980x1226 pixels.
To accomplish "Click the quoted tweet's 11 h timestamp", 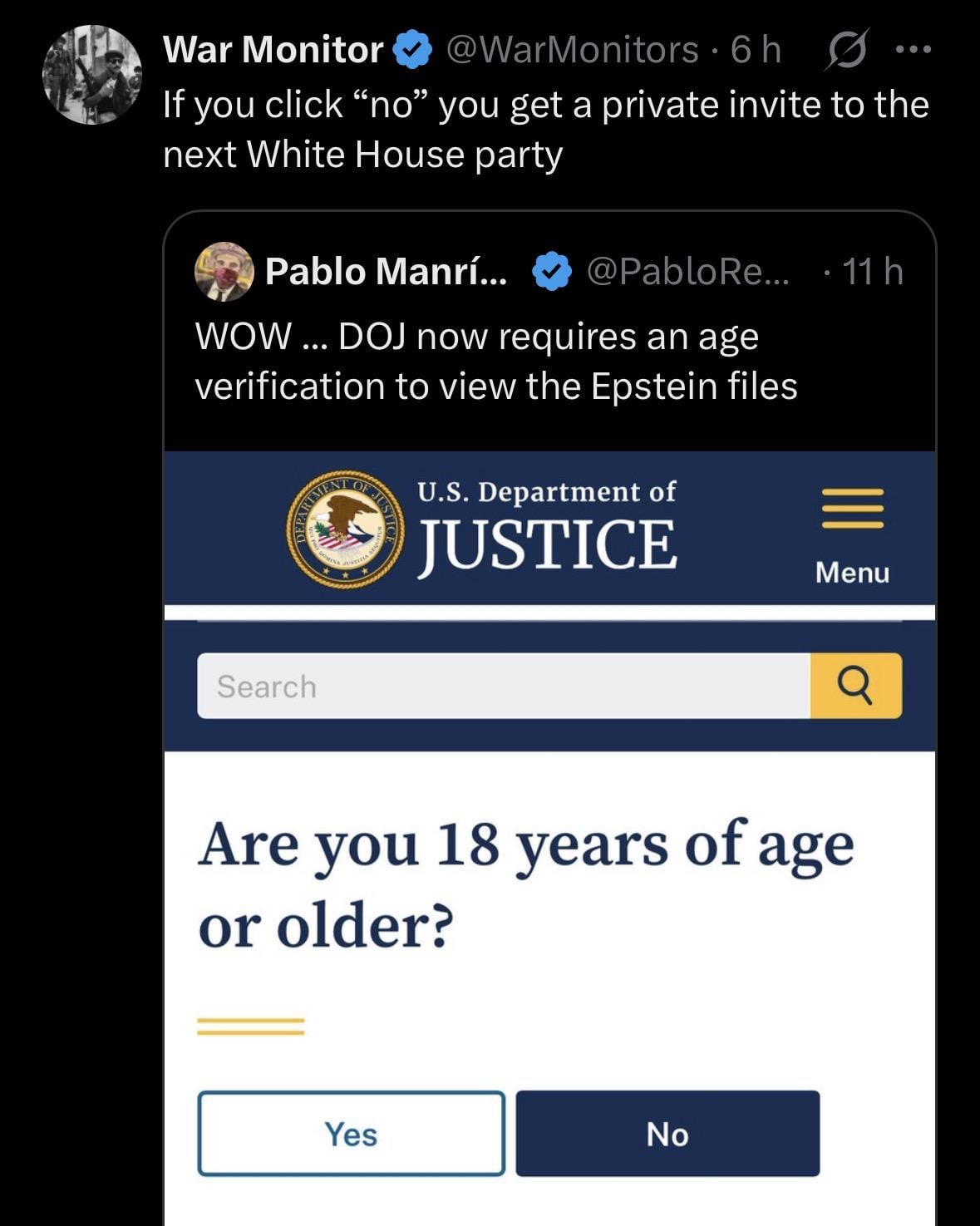I will [x=872, y=271].
